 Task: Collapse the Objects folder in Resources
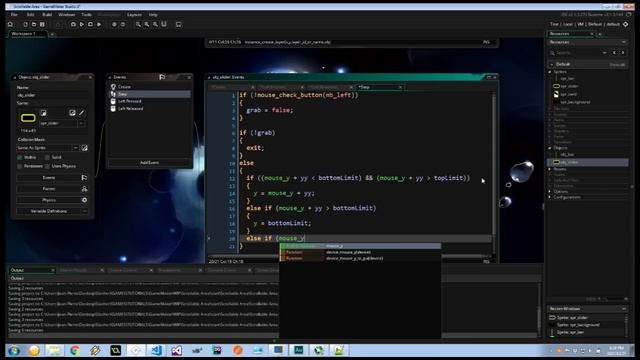(550, 148)
